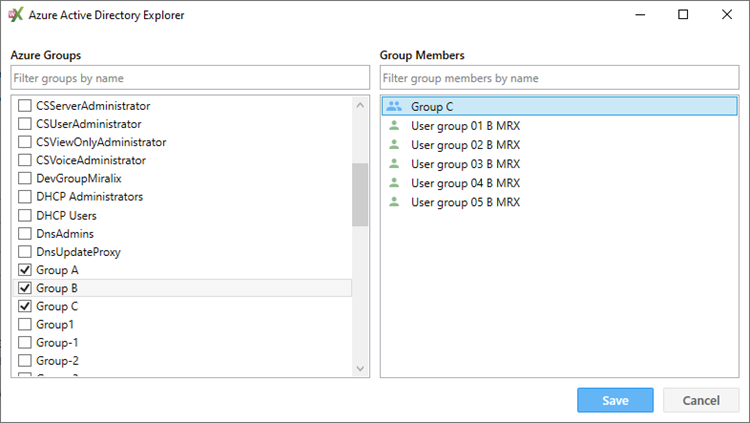Select the DHCP Administrators label
The width and height of the screenshot is (750, 423).
point(89,197)
